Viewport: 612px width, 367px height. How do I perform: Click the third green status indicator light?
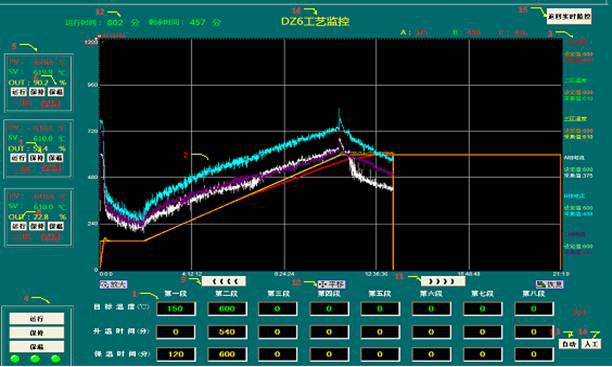56,358
